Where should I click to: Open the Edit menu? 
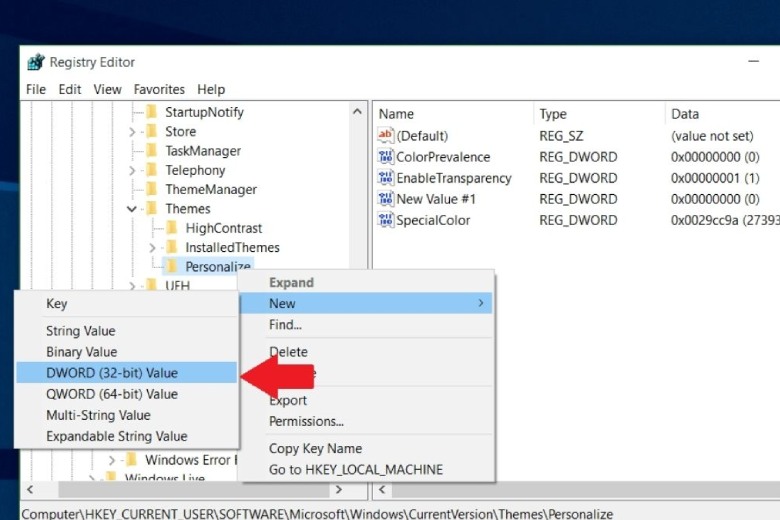point(70,90)
